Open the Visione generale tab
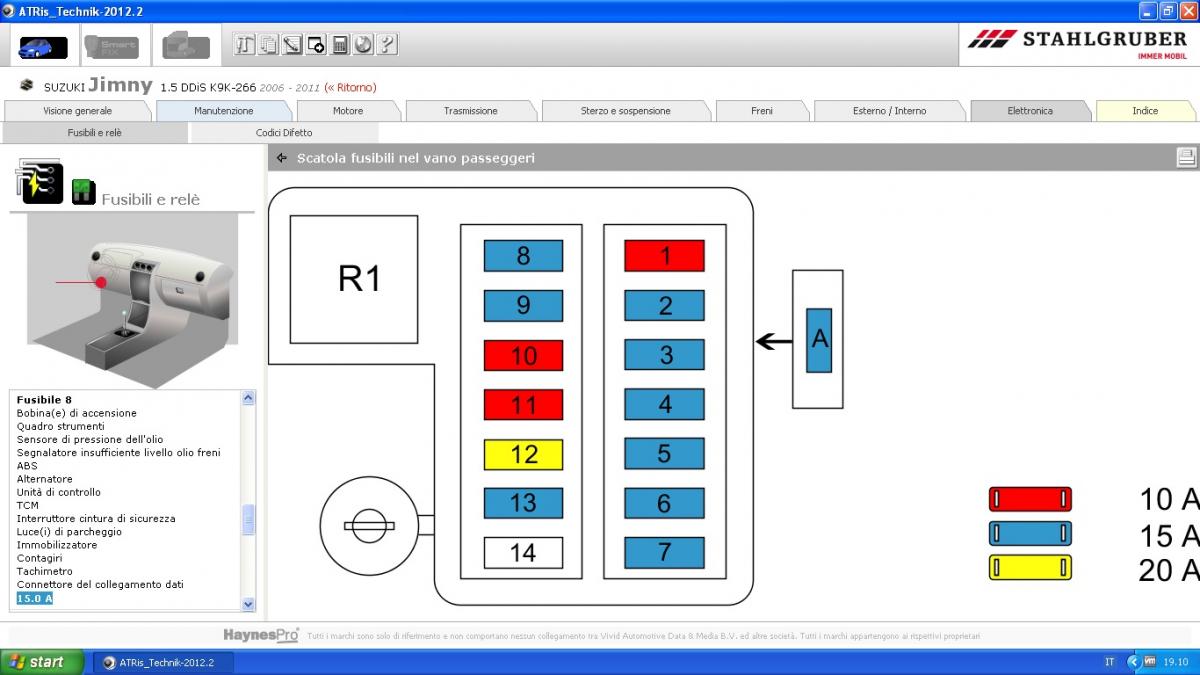Viewport: 1200px width, 675px height. (x=78, y=111)
